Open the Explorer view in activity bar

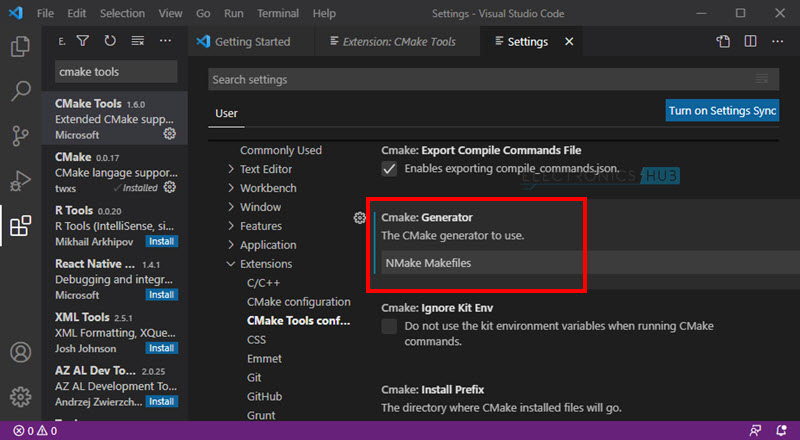(x=20, y=46)
